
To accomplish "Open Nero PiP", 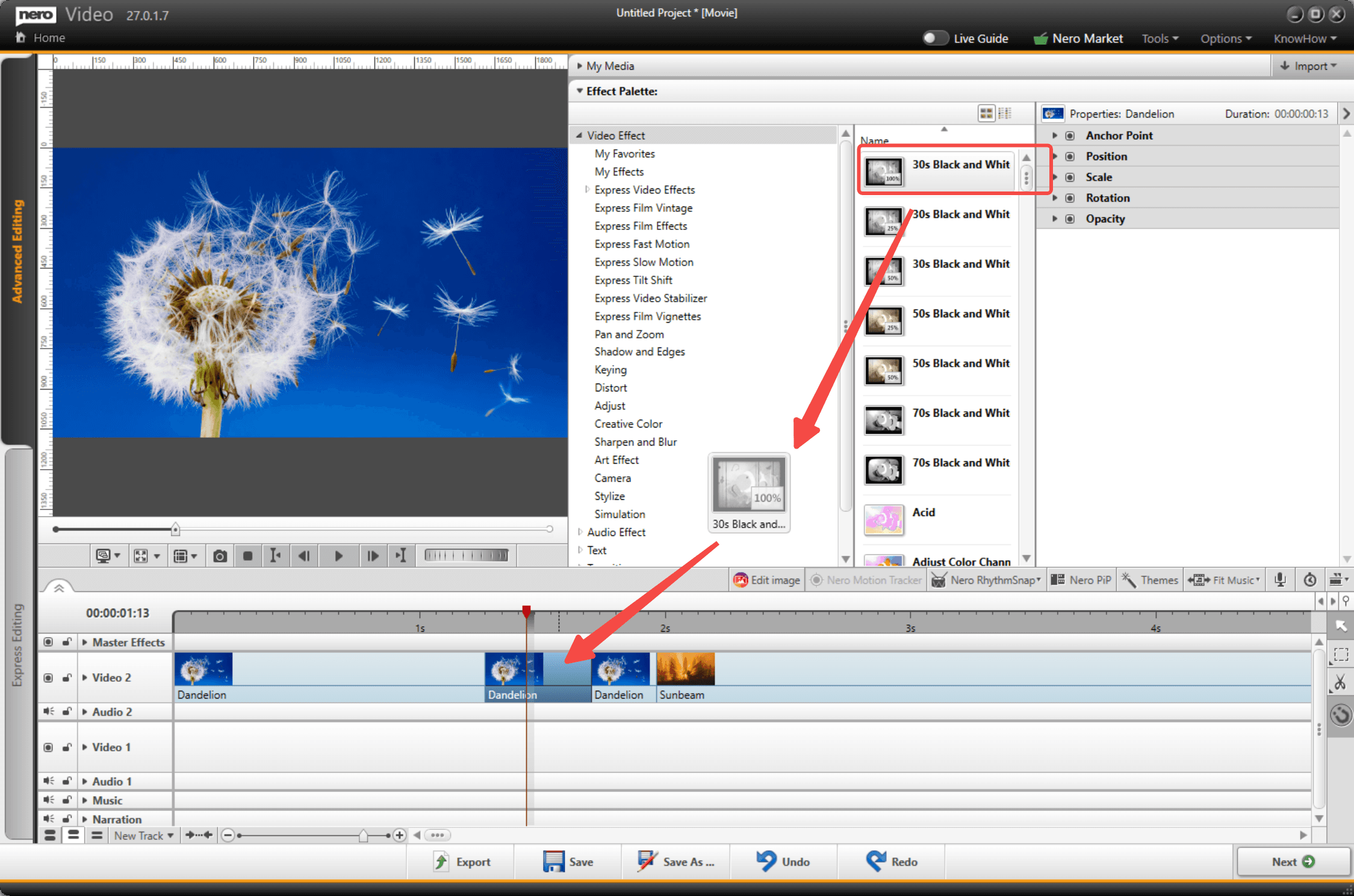I will click(x=1081, y=580).
